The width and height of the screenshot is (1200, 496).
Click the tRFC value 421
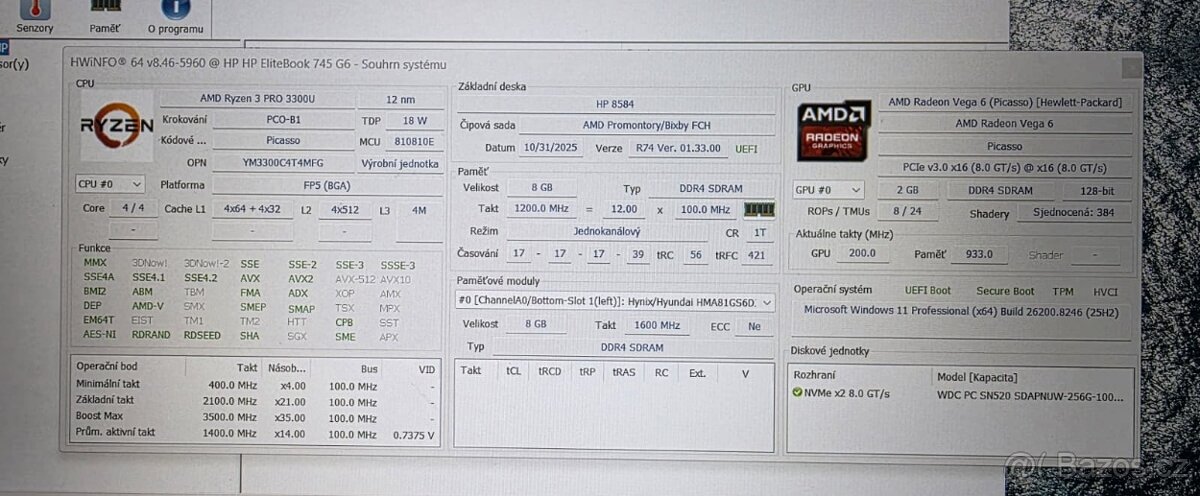[x=757, y=255]
